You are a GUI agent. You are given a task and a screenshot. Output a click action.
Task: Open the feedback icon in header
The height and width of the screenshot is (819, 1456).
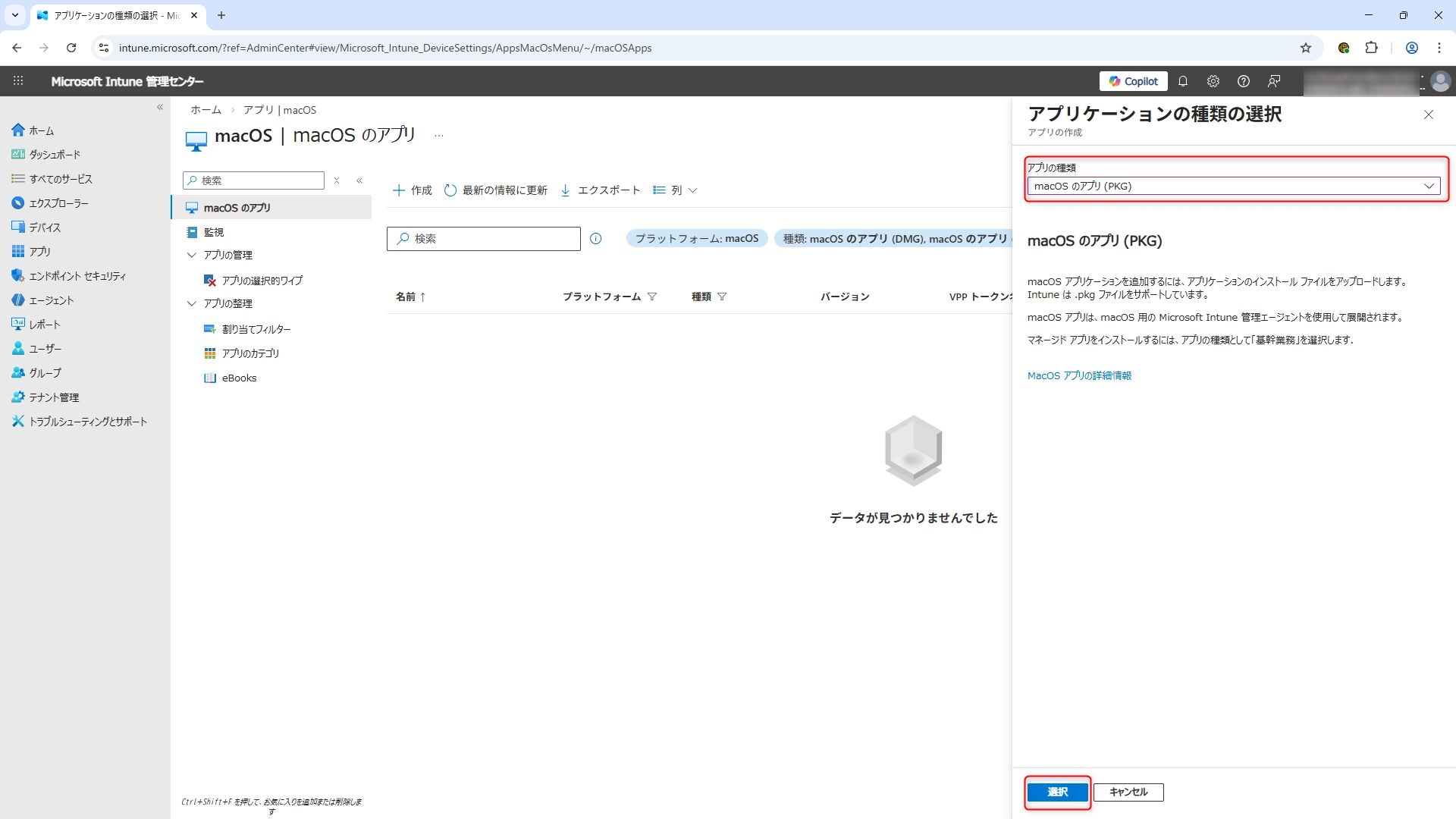coord(1274,81)
